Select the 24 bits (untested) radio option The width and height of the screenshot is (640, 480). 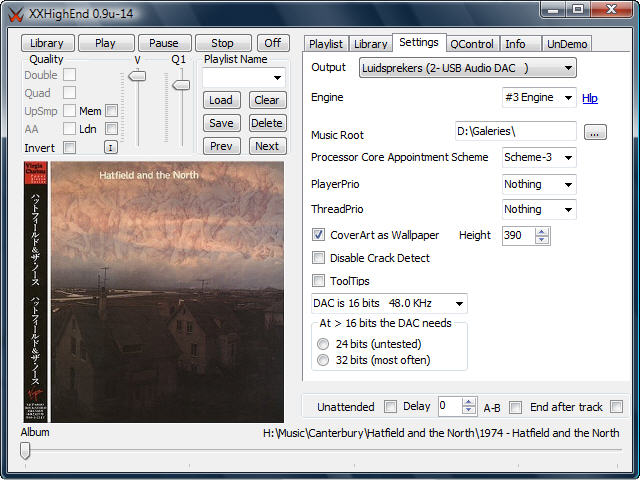pos(323,344)
